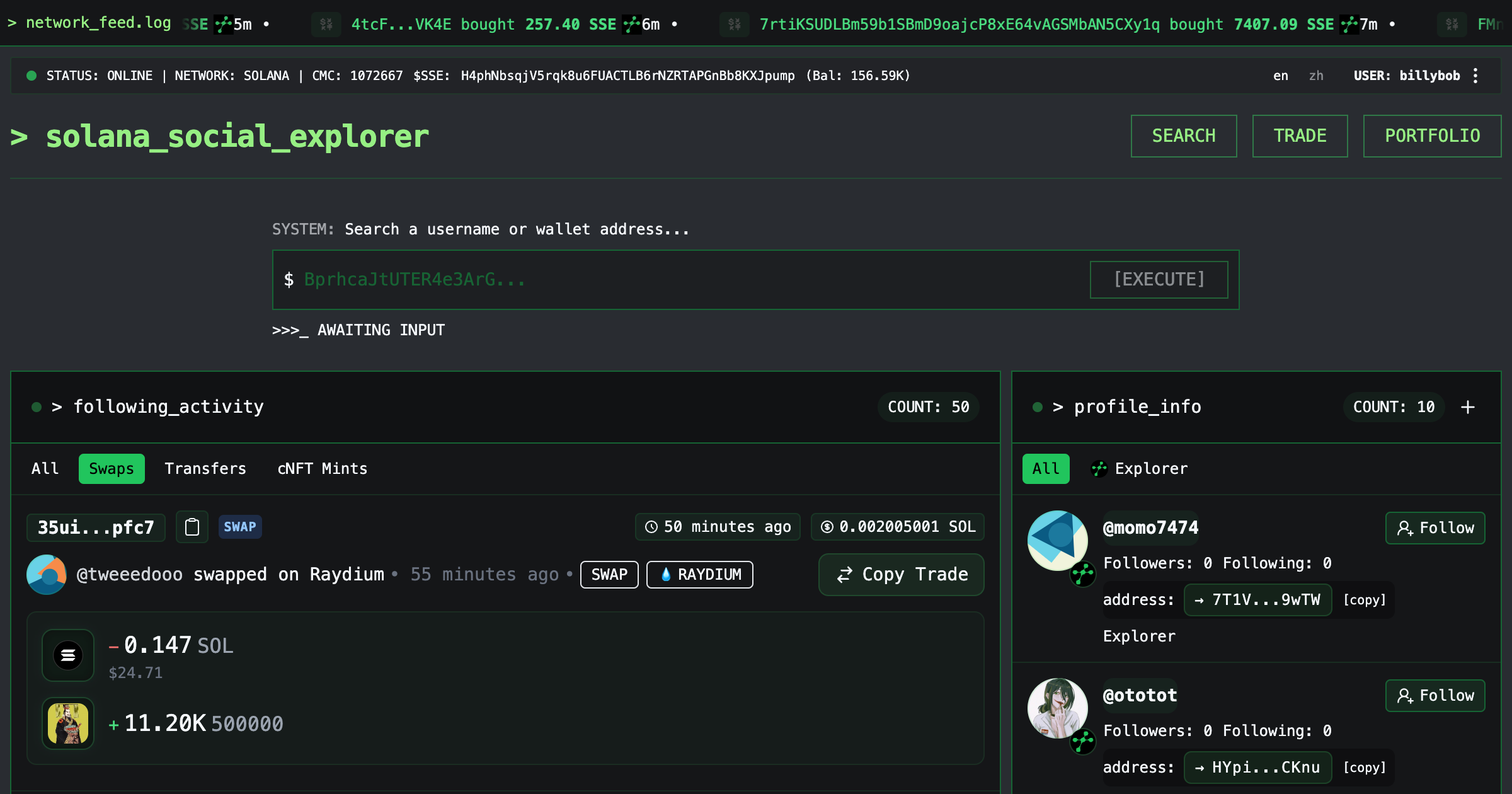Click the wallet address search input field
The width and height of the screenshot is (1512, 794).
[630, 279]
